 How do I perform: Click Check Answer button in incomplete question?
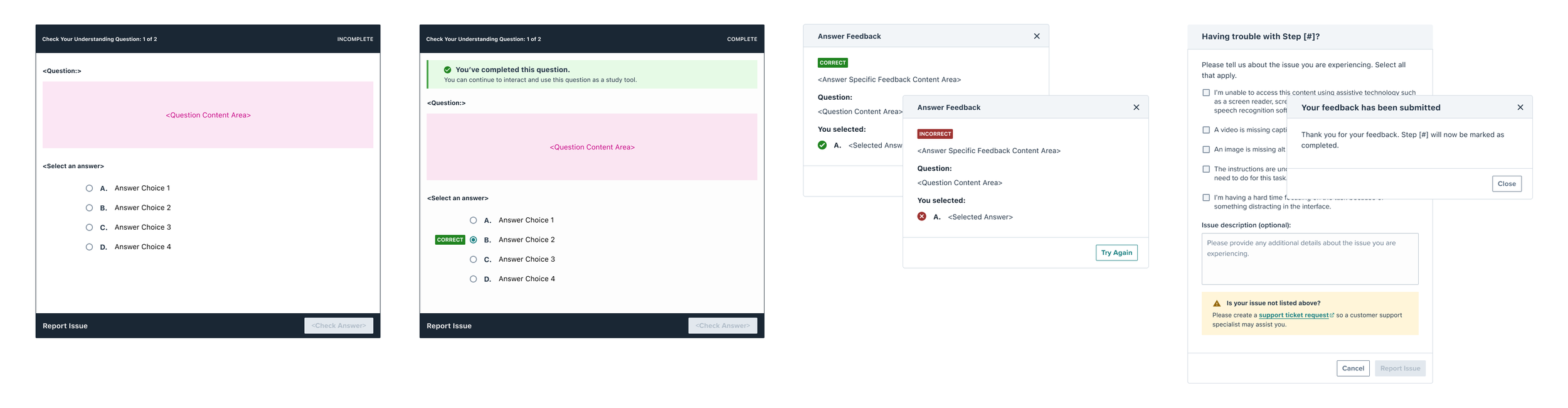pyautogui.click(x=339, y=326)
